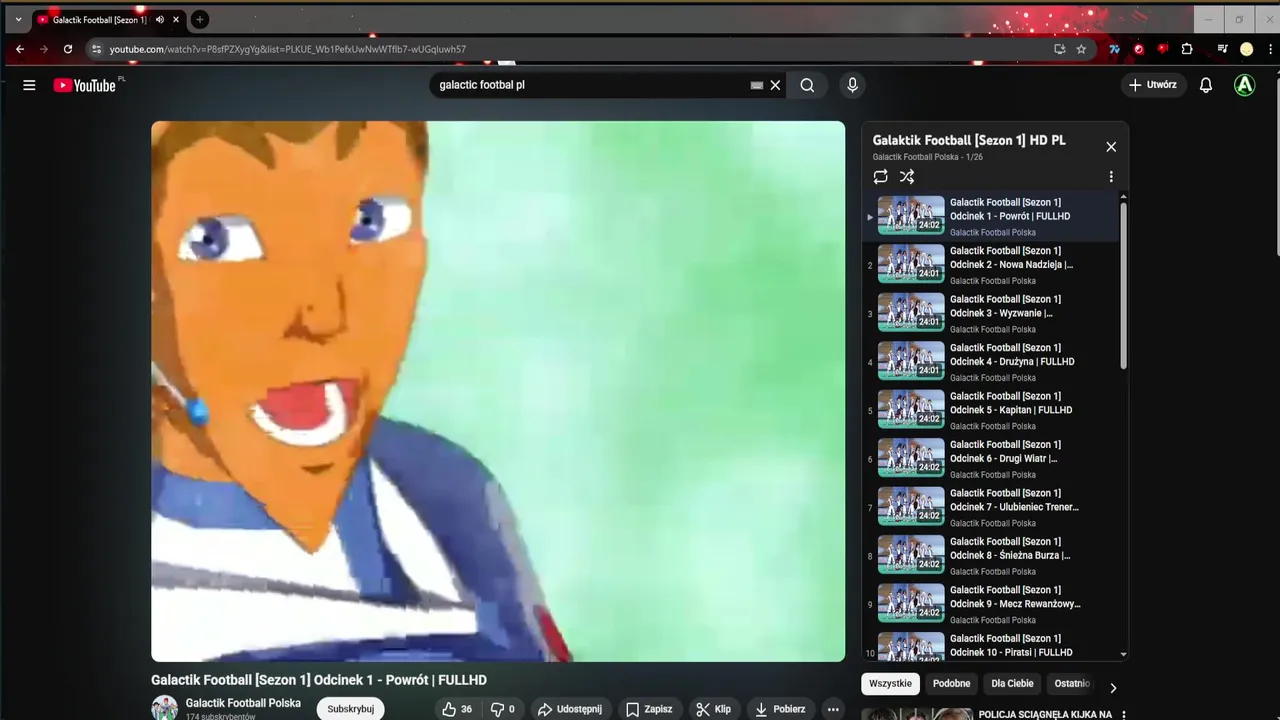The height and width of the screenshot is (720, 1280).
Task: Open menu for POLICJA ŚCIĄGNĘŁA KIJKA video
Action: tap(1124, 714)
